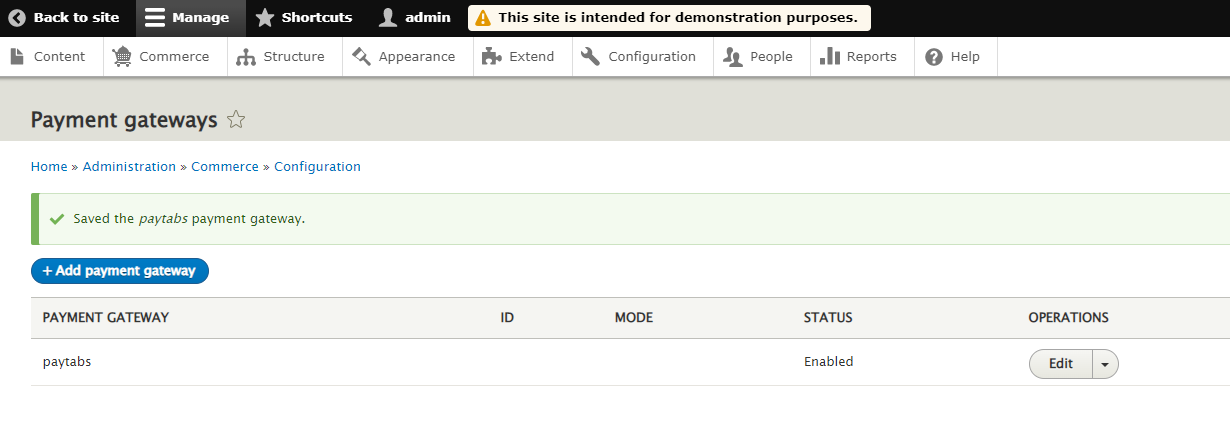
Task: Click the demonstration purposes warning notice
Action: [x=669, y=18]
